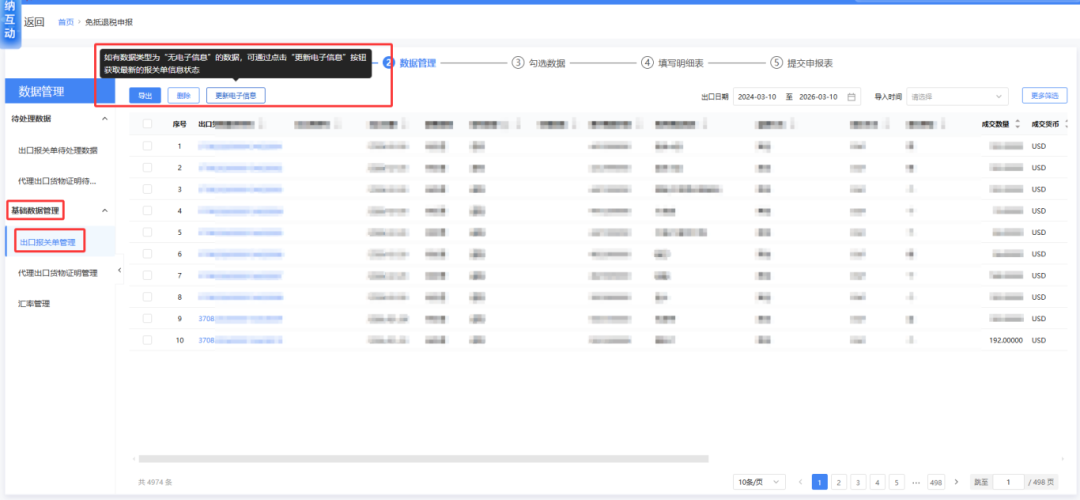The width and height of the screenshot is (1080, 500).
Task: Sort by the 成交数量 column arrows
Action: [1018, 124]
